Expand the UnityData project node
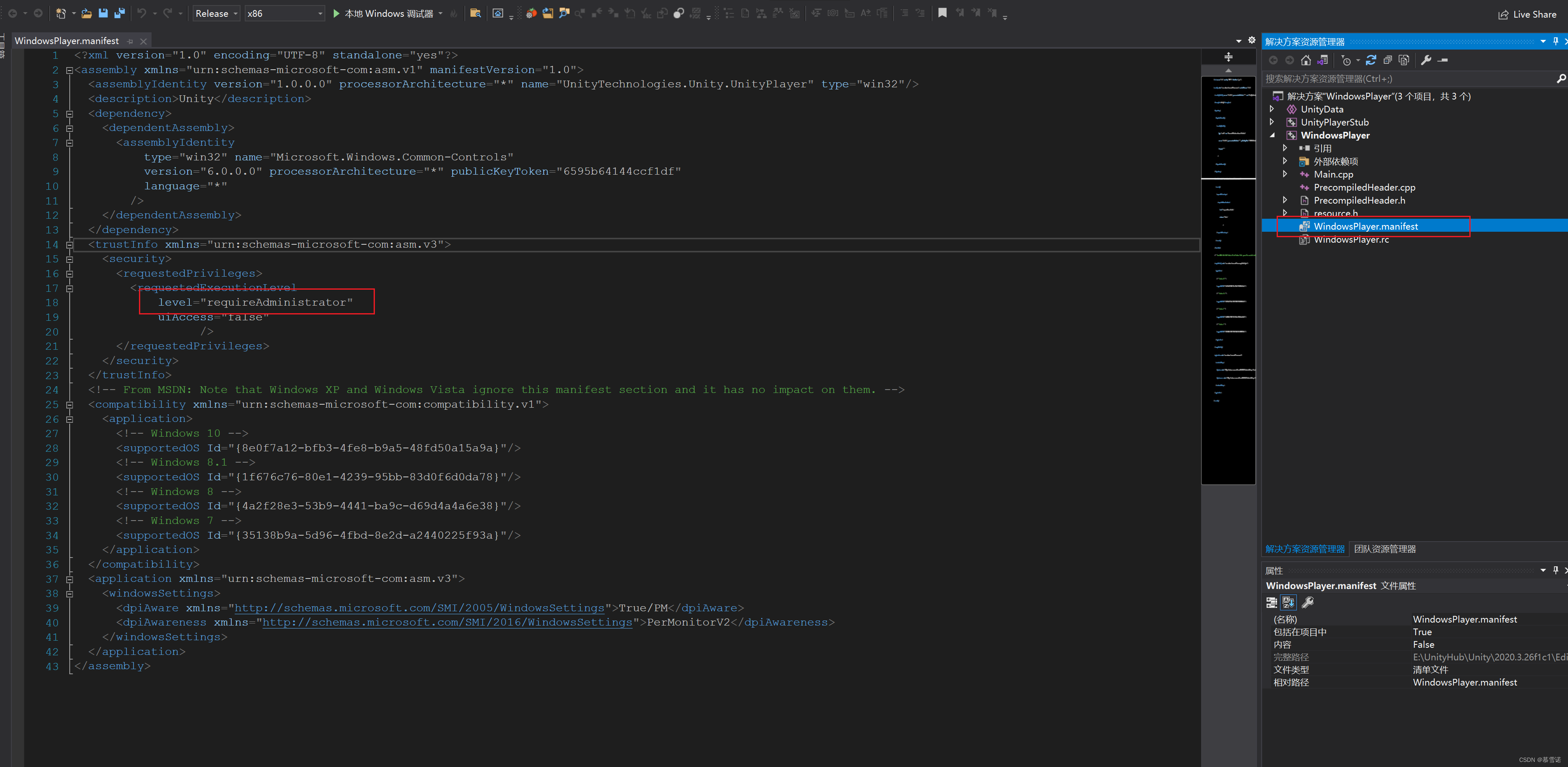The width and height of the screenshot is (1568, 767). [x=1272, y=109]
